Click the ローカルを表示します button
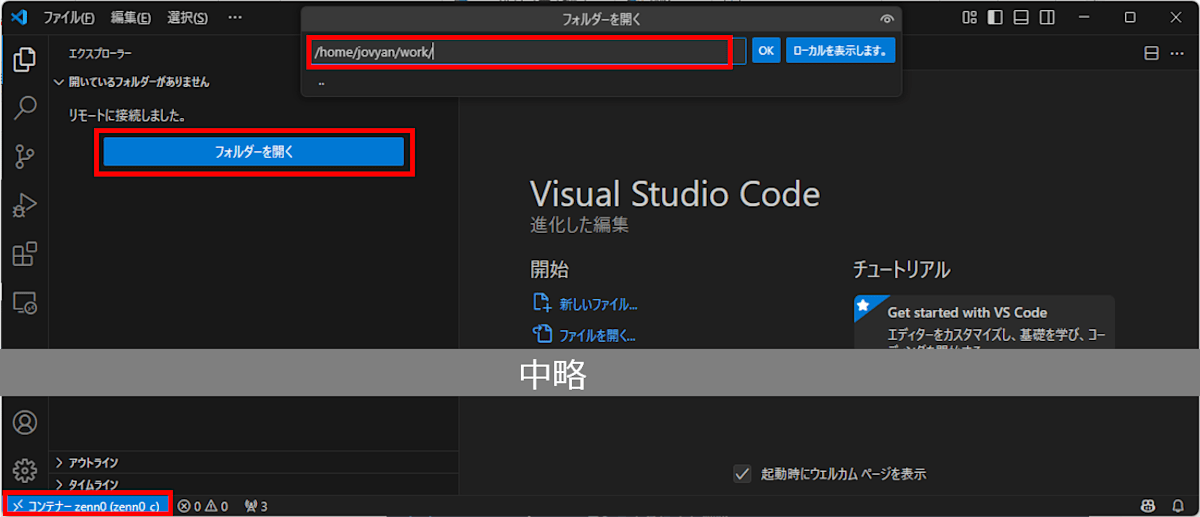The image size is (1200, 517). 840,50
